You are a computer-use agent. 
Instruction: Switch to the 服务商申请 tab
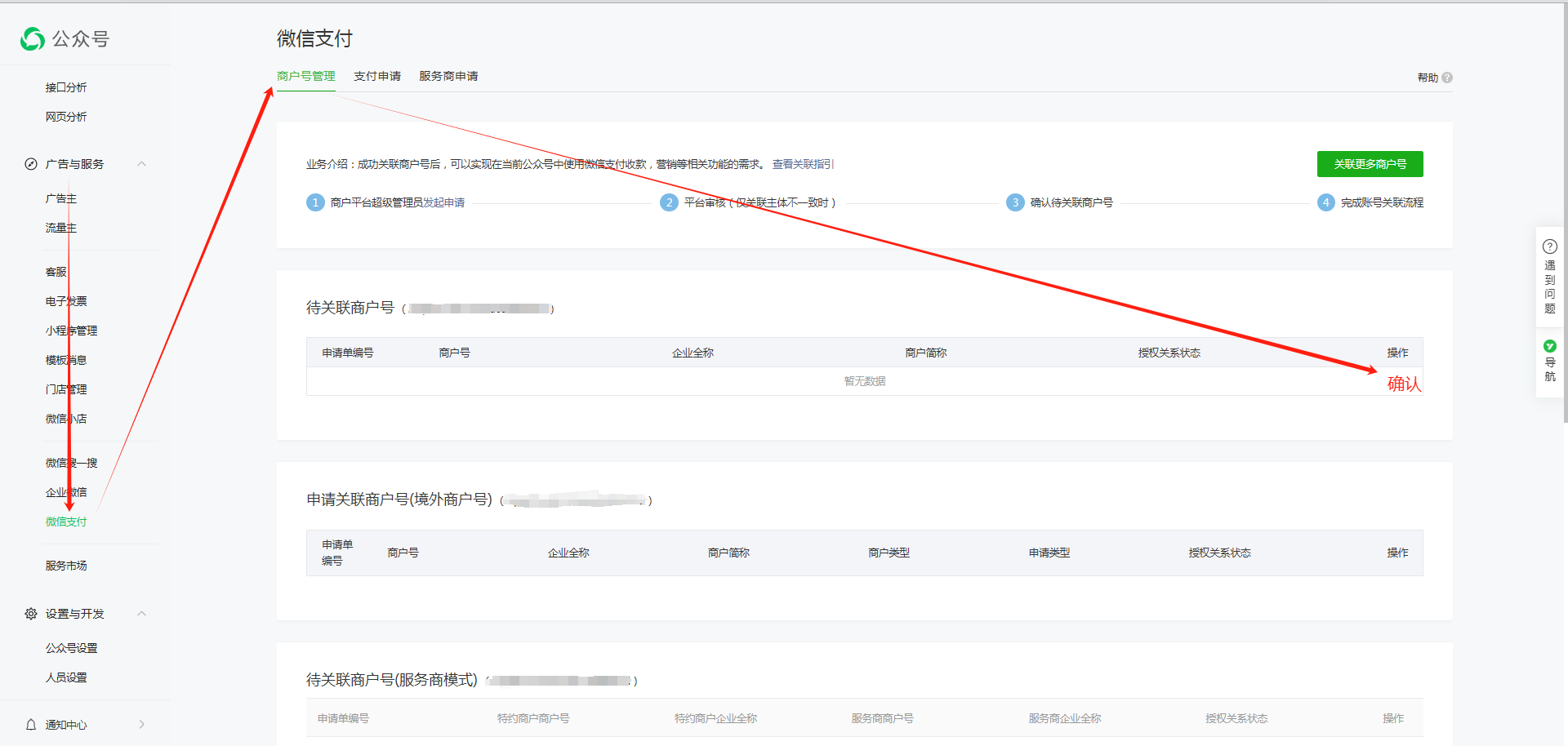tap(448, 76)
